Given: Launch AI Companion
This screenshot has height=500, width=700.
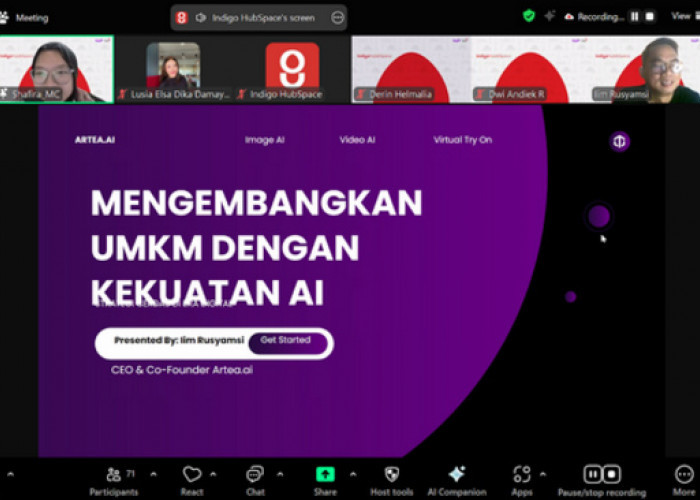Looking at the screenshot, I should tap(457, 481).
